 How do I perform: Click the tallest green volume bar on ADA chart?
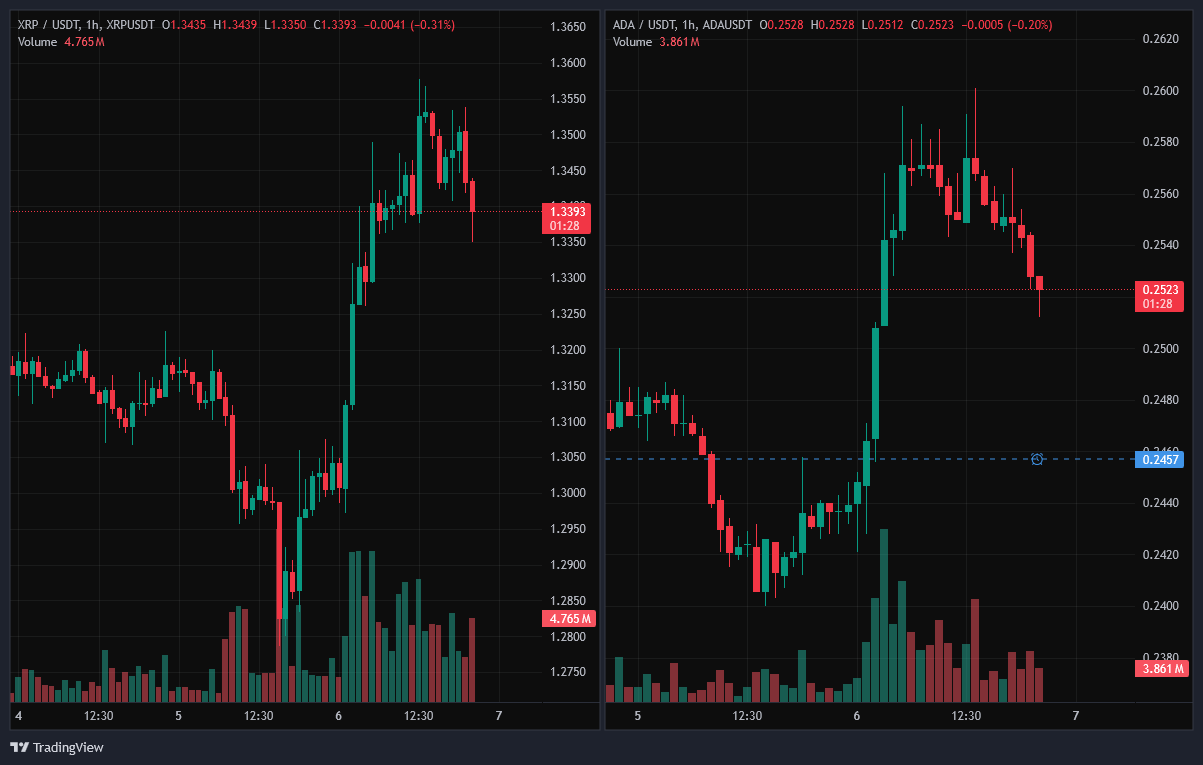pos(884,616)
